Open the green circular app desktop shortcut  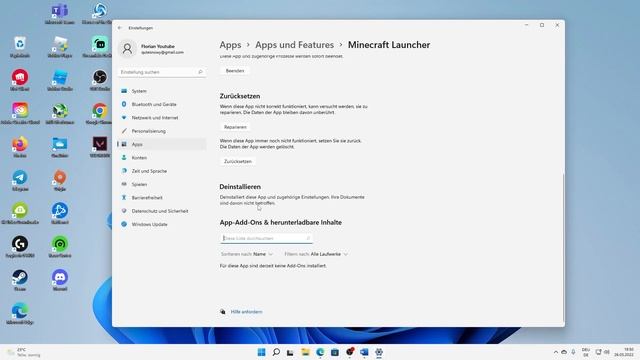coord(60,247)
